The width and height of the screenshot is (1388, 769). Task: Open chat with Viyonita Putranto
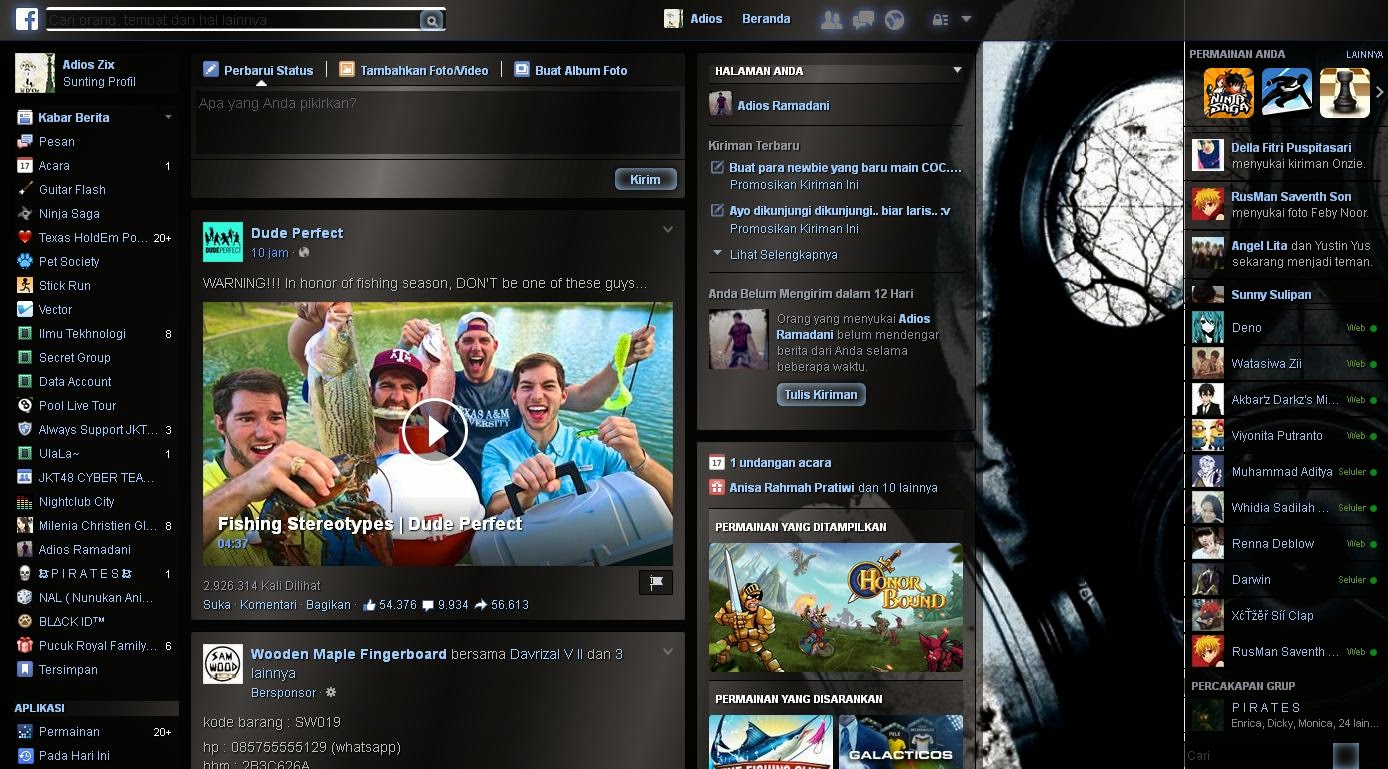pyautogui.click(x=1284, y=436)
